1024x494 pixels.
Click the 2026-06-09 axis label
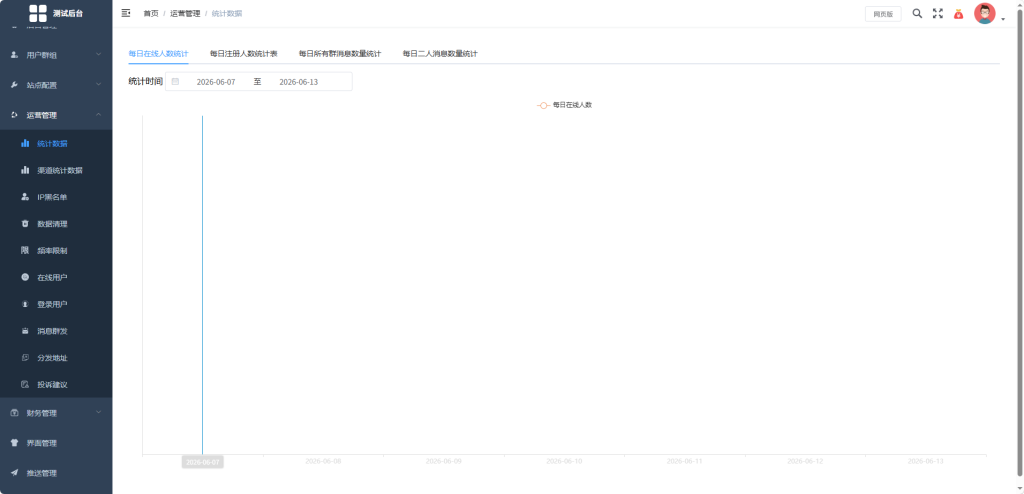point(443,461)
